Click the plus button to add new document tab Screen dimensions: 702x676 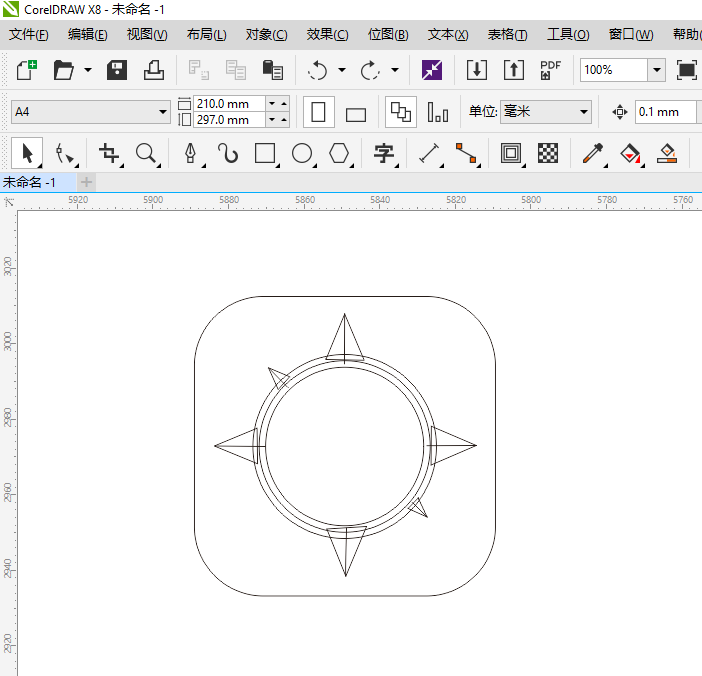tap(87, 182)
